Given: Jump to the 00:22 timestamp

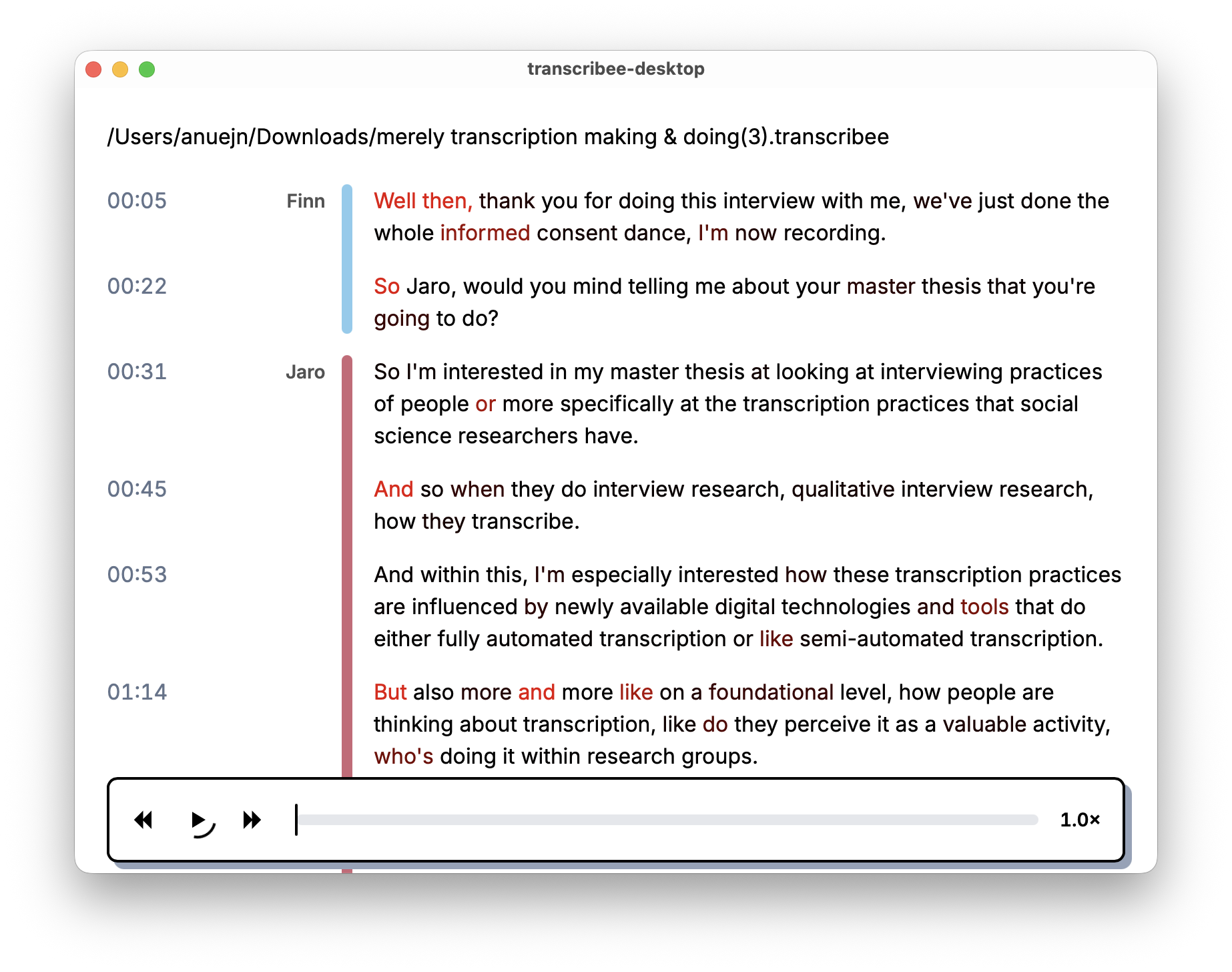Looking at the screenshot, I should (137, 286).
